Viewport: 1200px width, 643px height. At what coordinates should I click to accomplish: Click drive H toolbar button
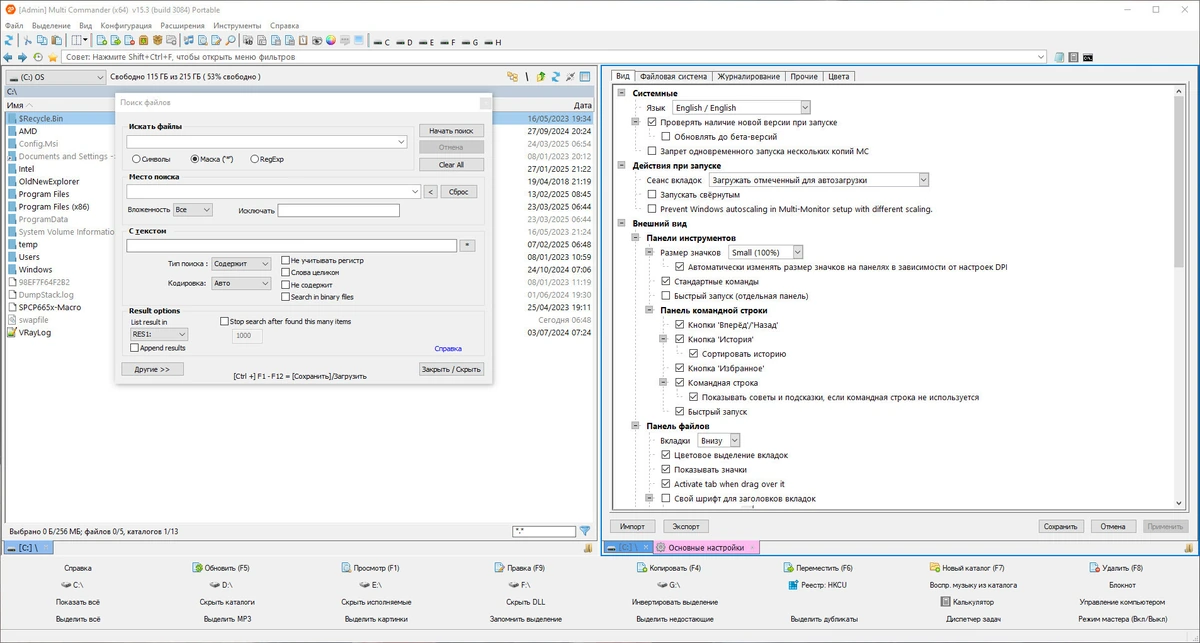click(493, 42)
